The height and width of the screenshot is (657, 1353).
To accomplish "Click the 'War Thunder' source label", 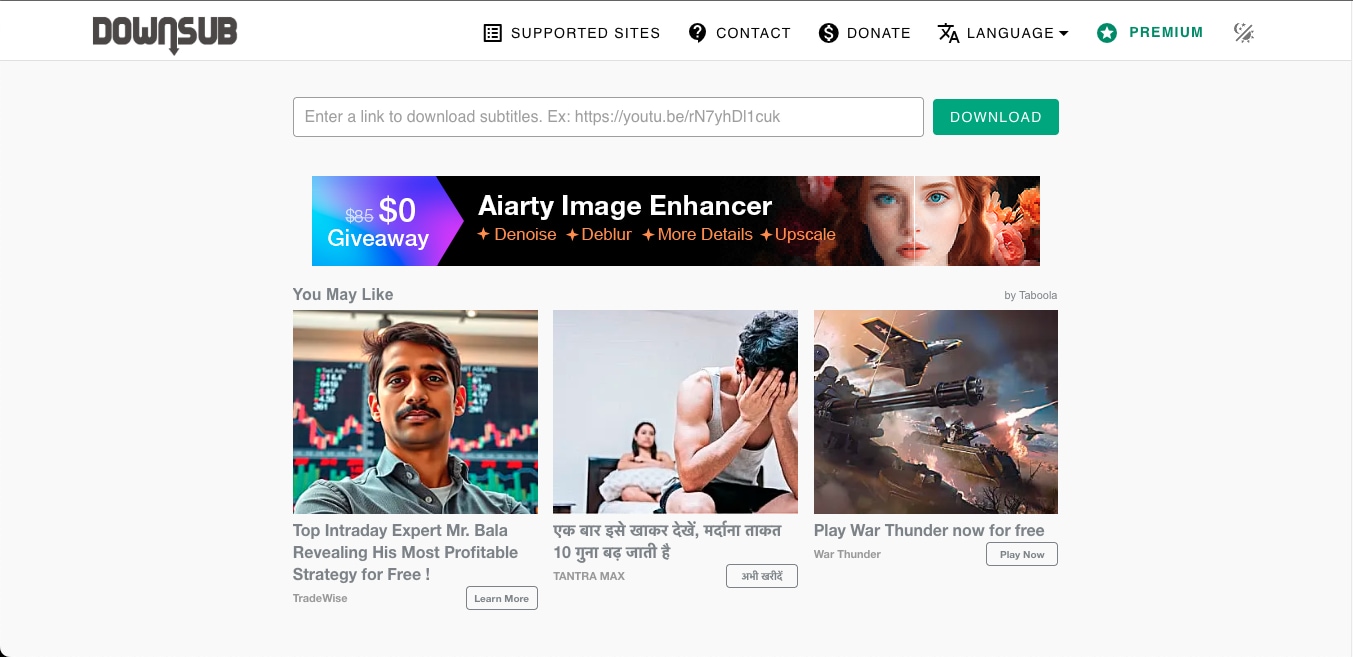I will coord(847,554).
